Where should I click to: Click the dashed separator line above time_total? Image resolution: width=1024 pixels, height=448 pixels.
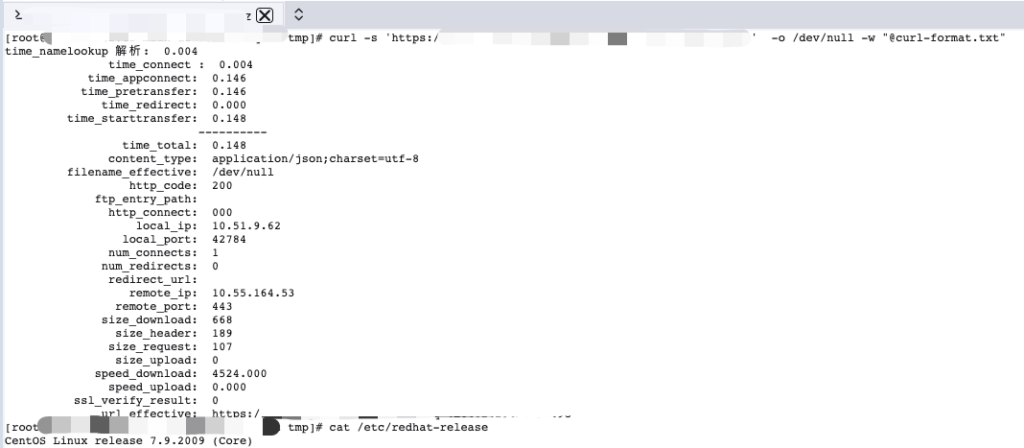[232, 132]
